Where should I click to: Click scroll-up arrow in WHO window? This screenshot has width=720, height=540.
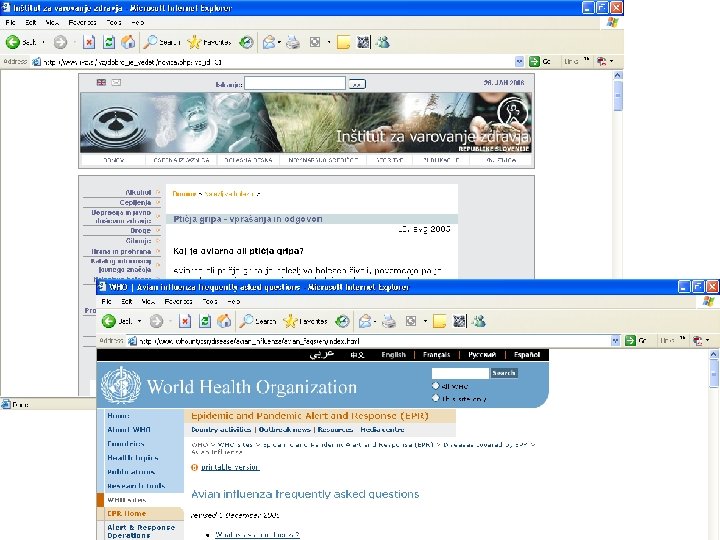click(714, 354)
